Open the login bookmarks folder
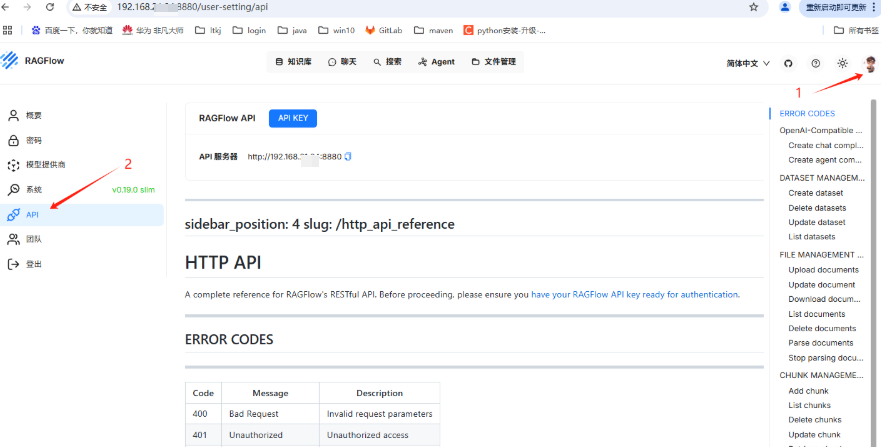This screenshot has height=447, width=881. [x=249, y=30]
